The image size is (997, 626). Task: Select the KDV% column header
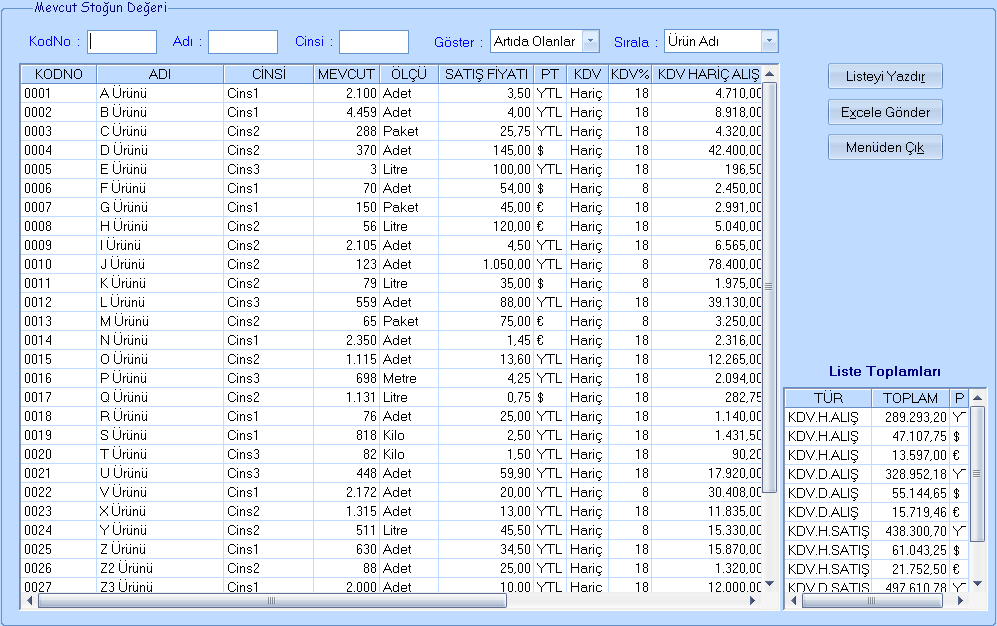tap(630, 74)
